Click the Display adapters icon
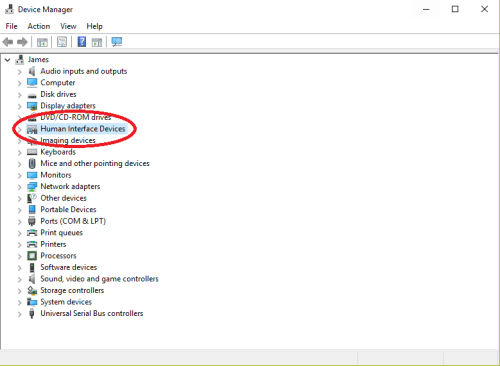This screenshot has width=500, height=366. [32, 106]
